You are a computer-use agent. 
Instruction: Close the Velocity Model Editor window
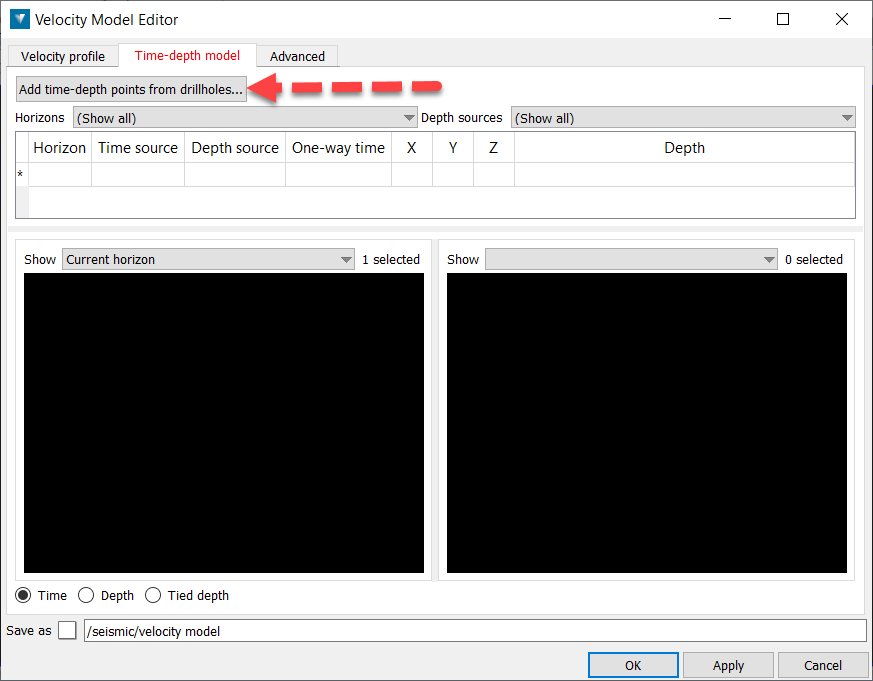point(842,19)
